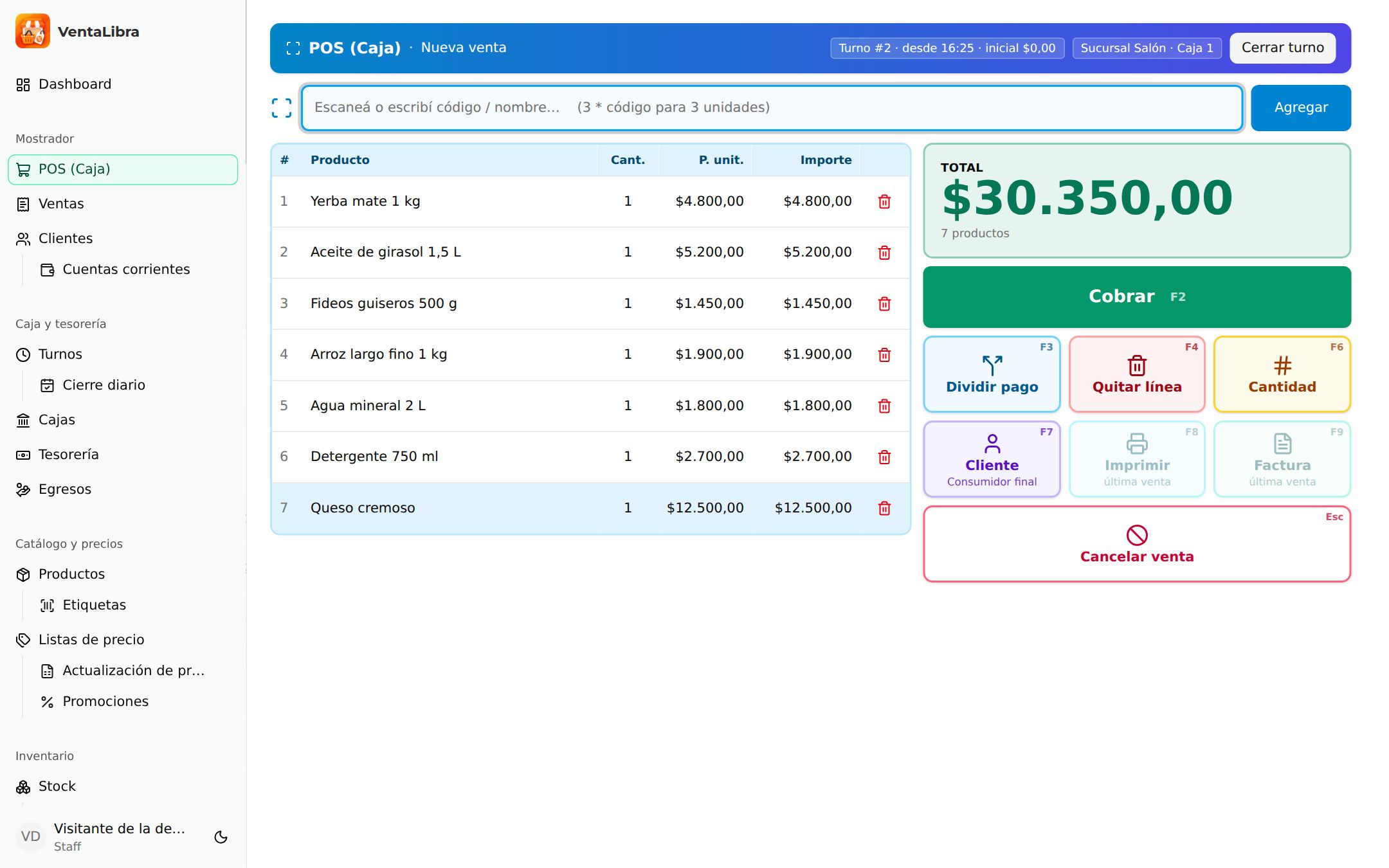1389x868 pixels.
Task: Go to Stock in the sidebar
Action: pyautogui.click(x=123, y=786)
